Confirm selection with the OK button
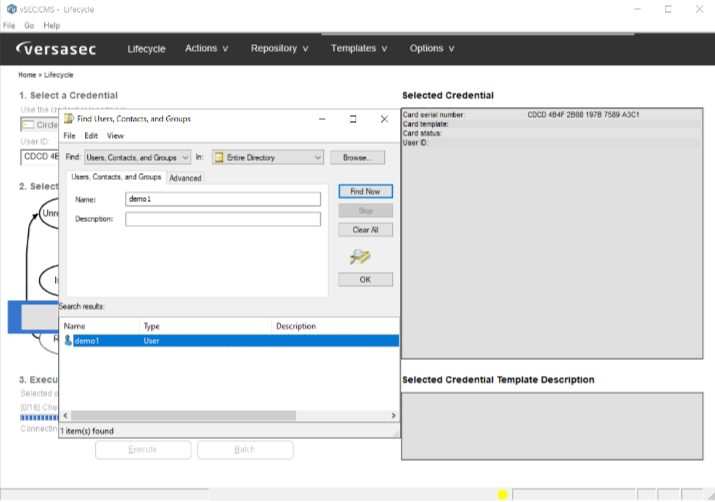This screenshot has height=502, width=715. 365,279
